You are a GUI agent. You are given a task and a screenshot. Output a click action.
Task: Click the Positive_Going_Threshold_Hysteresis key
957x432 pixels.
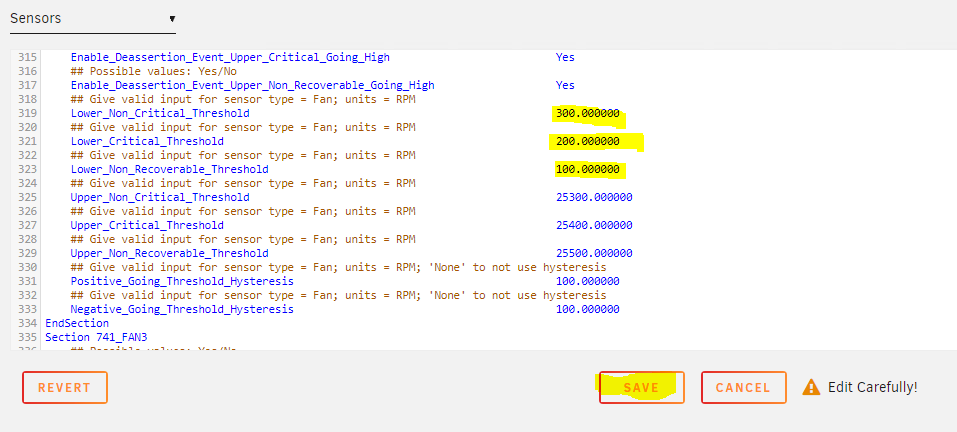182,281
